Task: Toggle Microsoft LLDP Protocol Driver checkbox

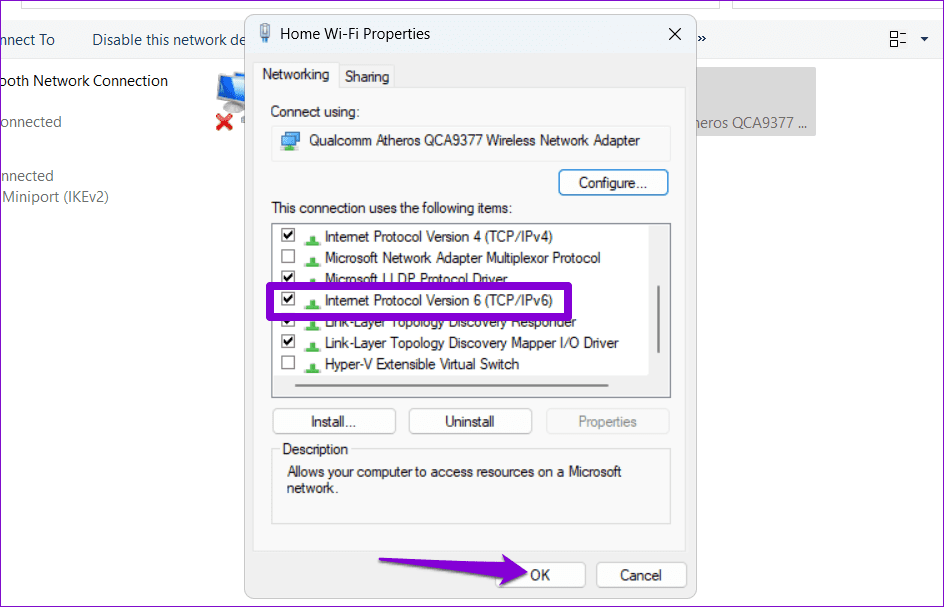Action: (x=288, y=277)
